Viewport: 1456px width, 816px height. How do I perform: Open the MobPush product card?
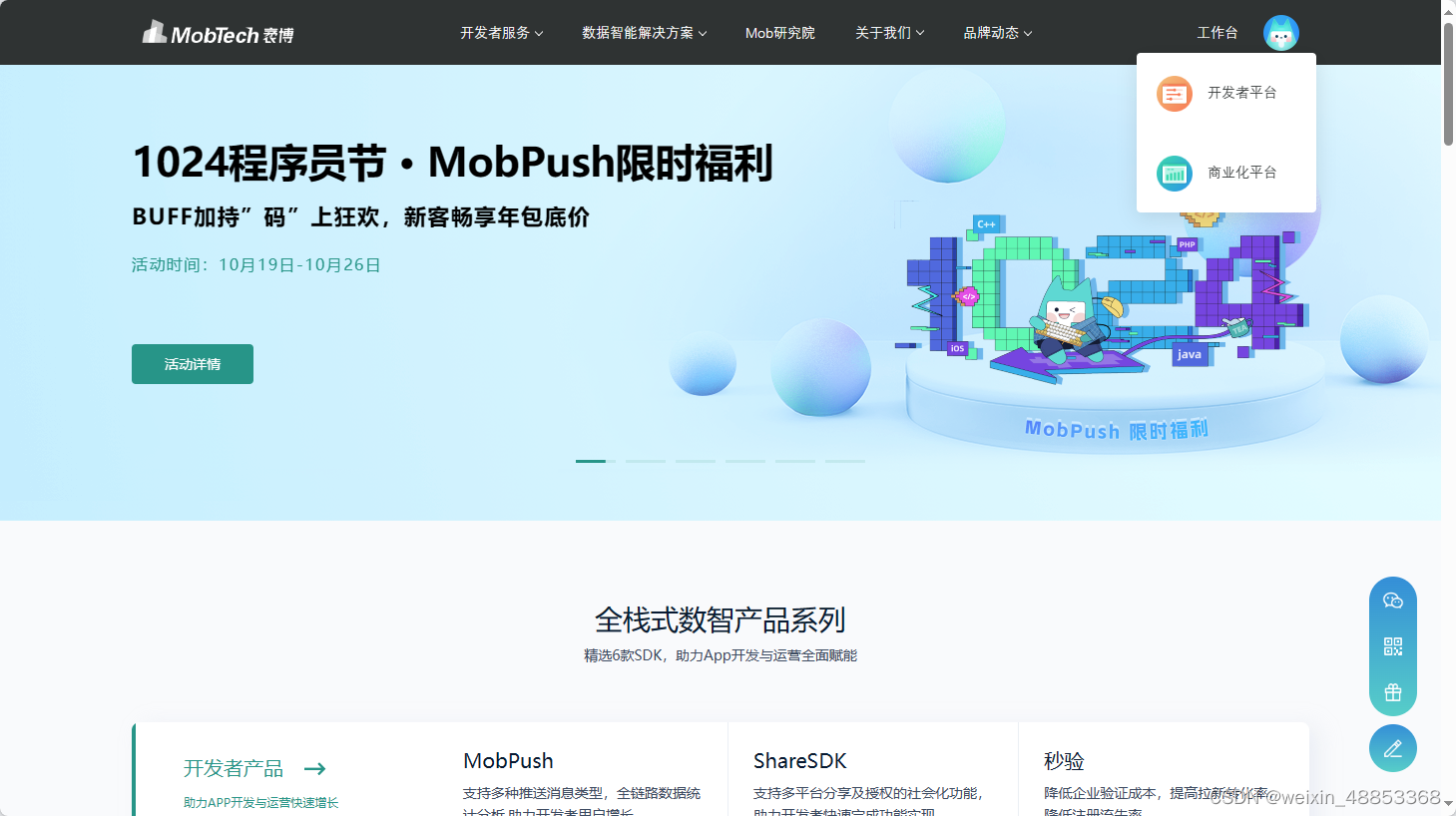click(x=584, y=769)
